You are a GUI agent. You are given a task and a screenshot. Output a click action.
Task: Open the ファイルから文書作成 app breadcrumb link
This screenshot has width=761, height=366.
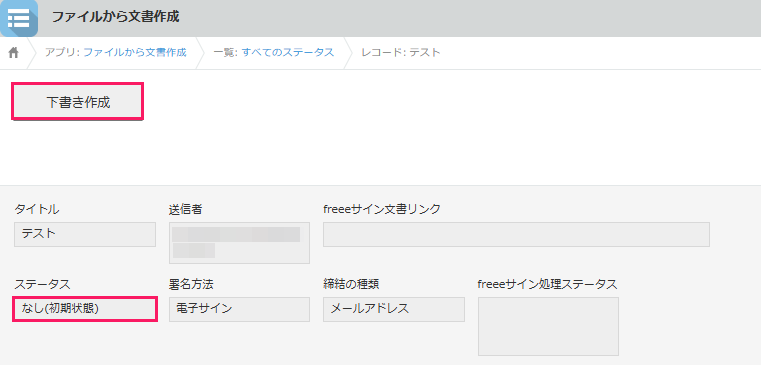135,52
